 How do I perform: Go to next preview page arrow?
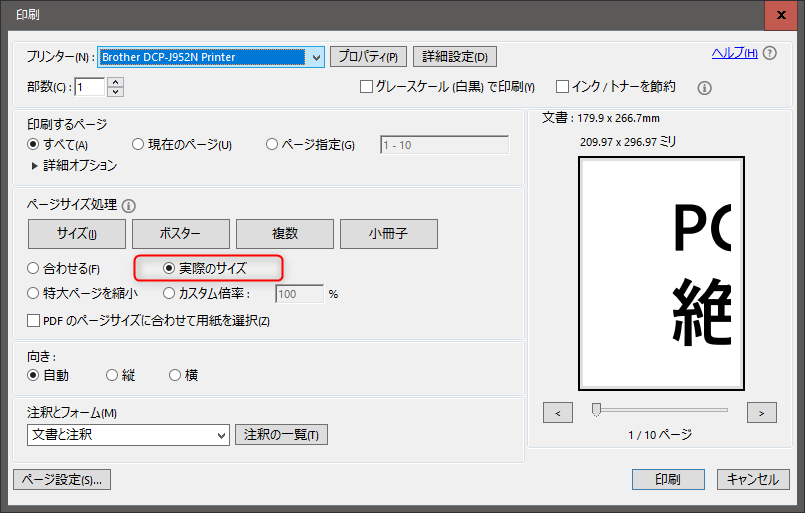(761, 412)
